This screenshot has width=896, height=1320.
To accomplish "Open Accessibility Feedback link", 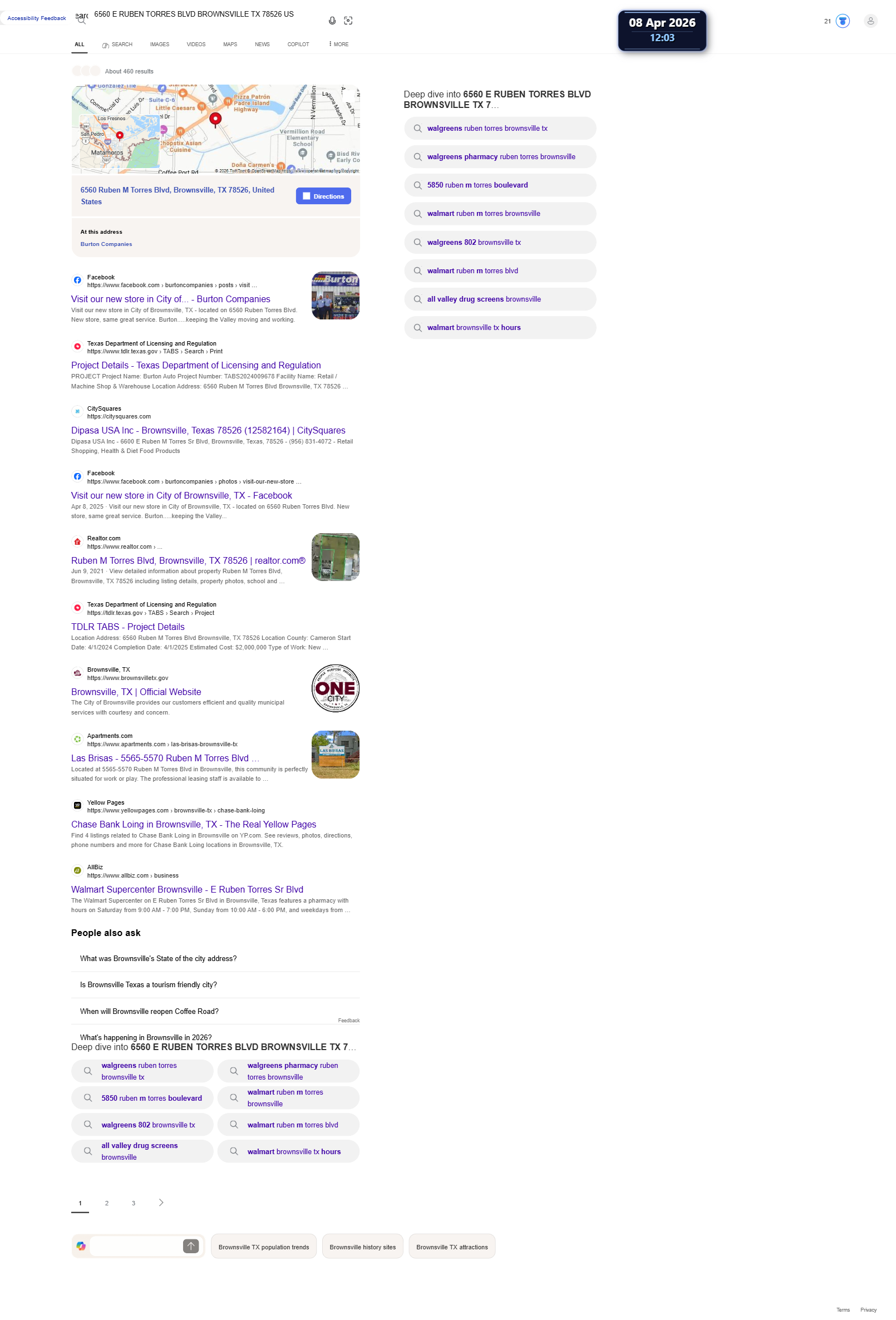I will coord(36,18).
